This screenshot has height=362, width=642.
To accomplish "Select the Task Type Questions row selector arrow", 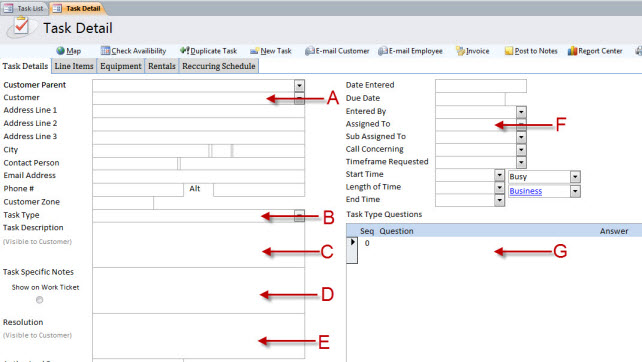I will tap(352, 242).
